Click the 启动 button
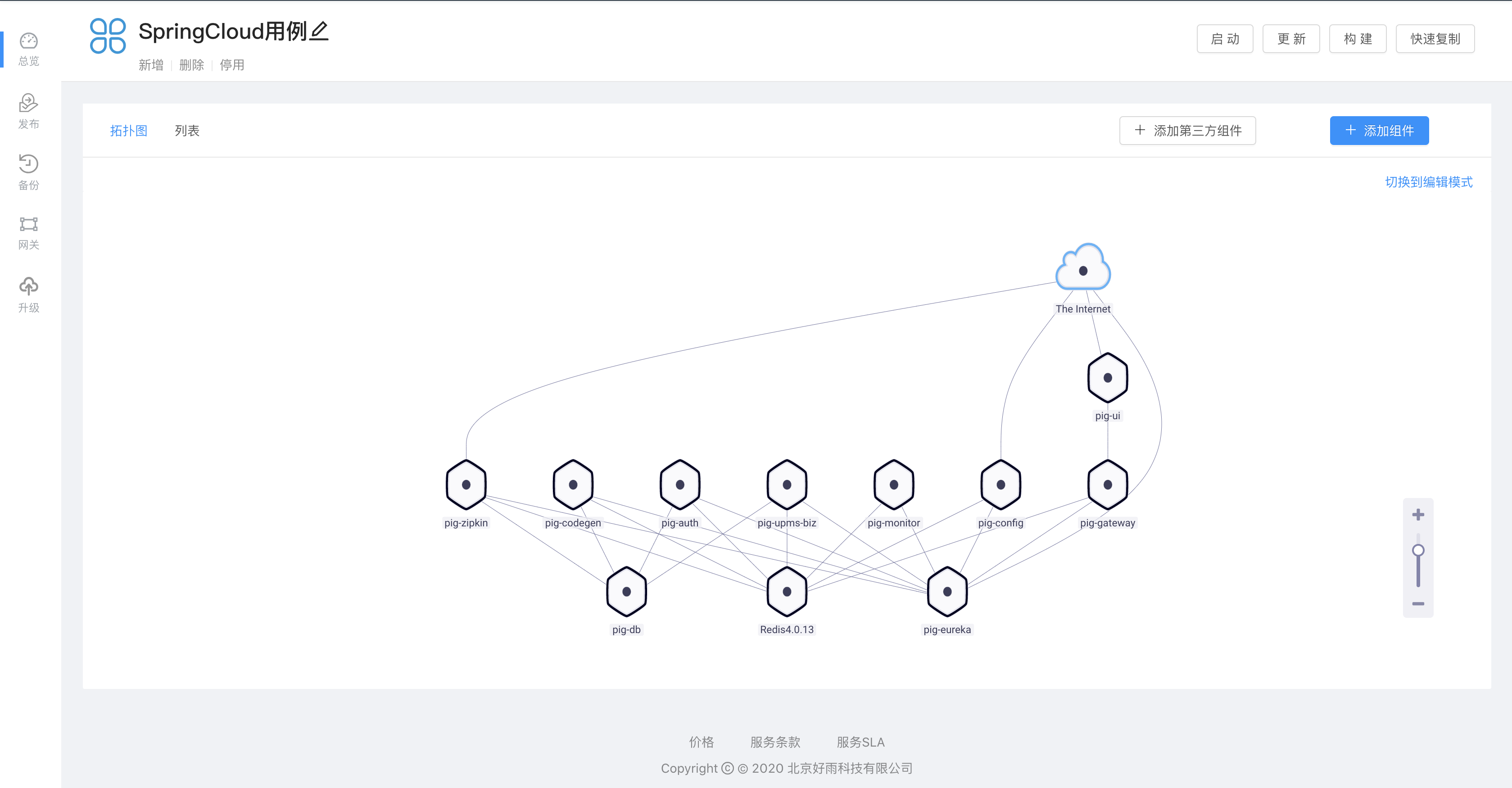Image resolution: width=1512 pixels, height=788 pixels. click(1225, 39)
